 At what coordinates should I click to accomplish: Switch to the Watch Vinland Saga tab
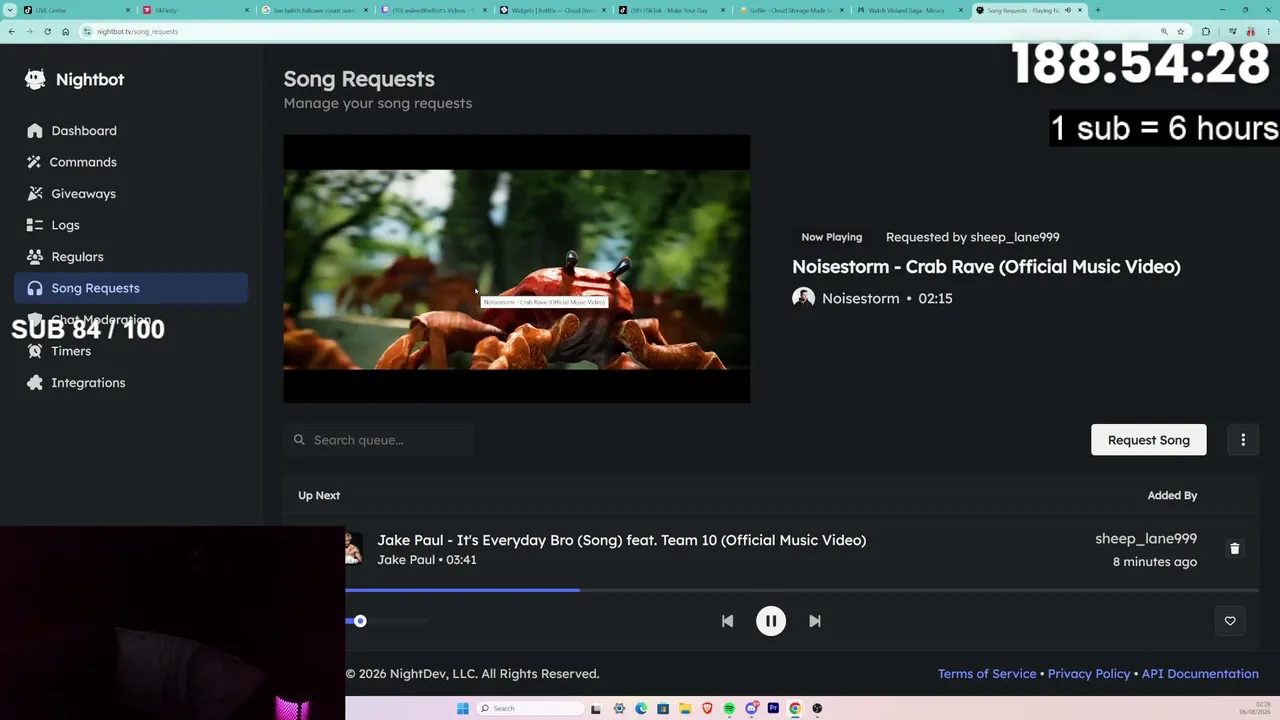910,10
